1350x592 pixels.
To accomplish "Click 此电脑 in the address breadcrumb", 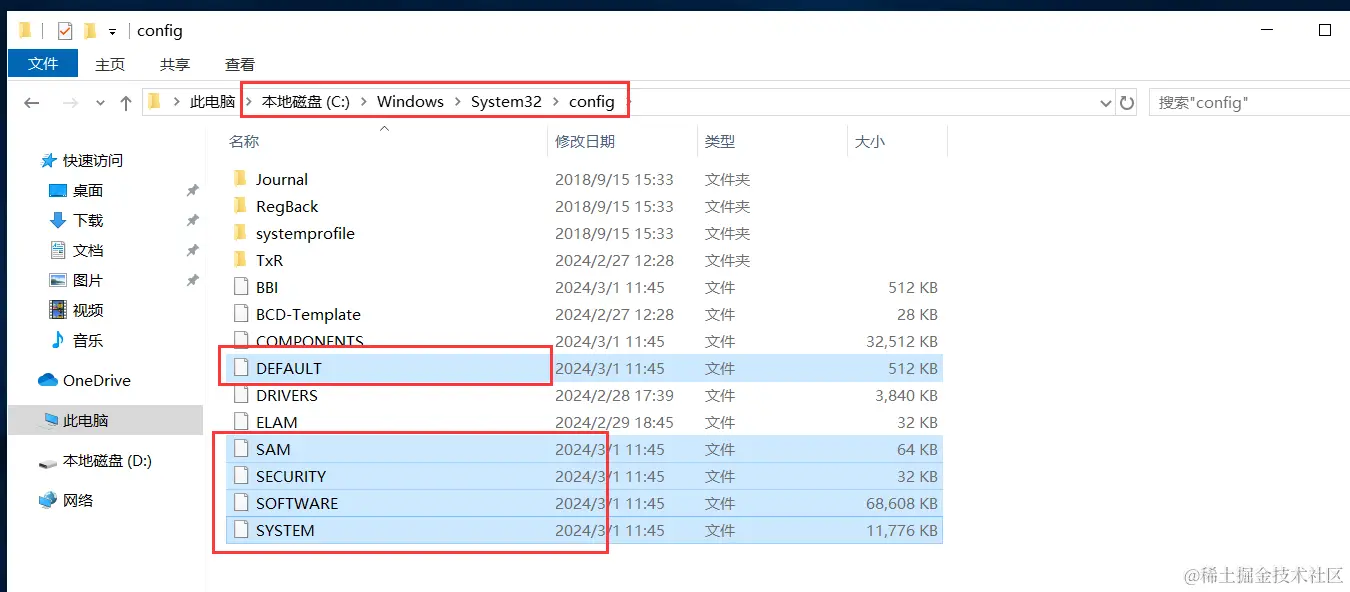I will point(212,102).
